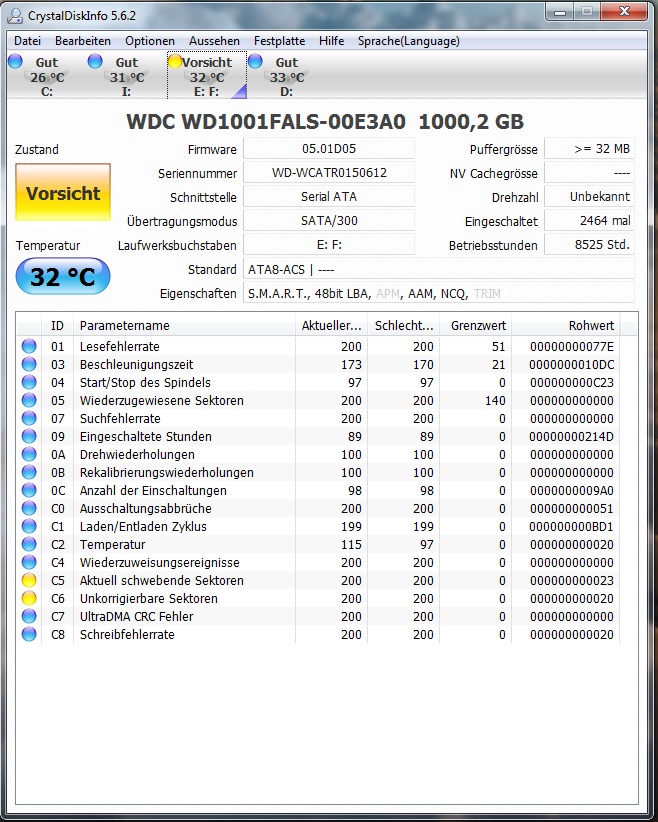658x822 pixels.
Task: Click the NV Cachegrösse field showing dashes
Action: click(x=589, y=173)
